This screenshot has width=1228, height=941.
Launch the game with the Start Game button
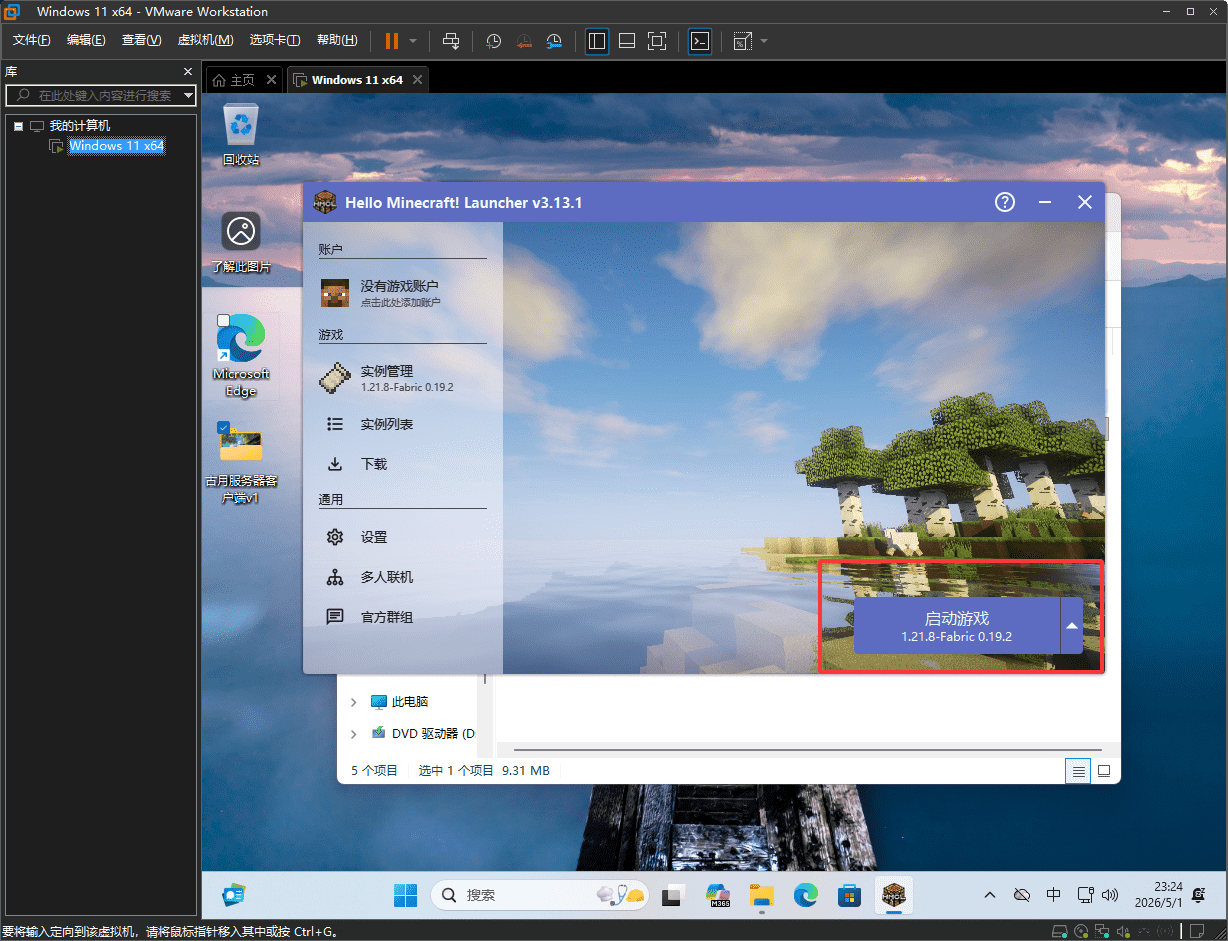(x=957, y=626)
